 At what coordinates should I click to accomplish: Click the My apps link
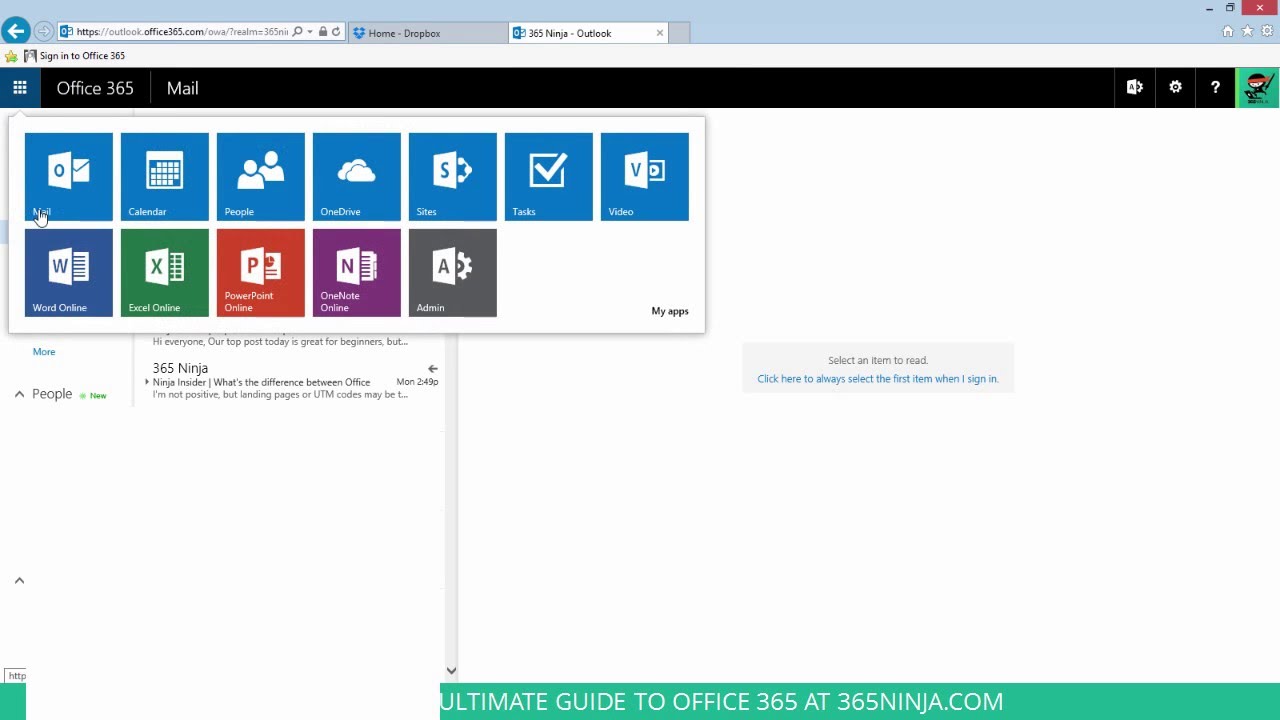tap(670, 311)
